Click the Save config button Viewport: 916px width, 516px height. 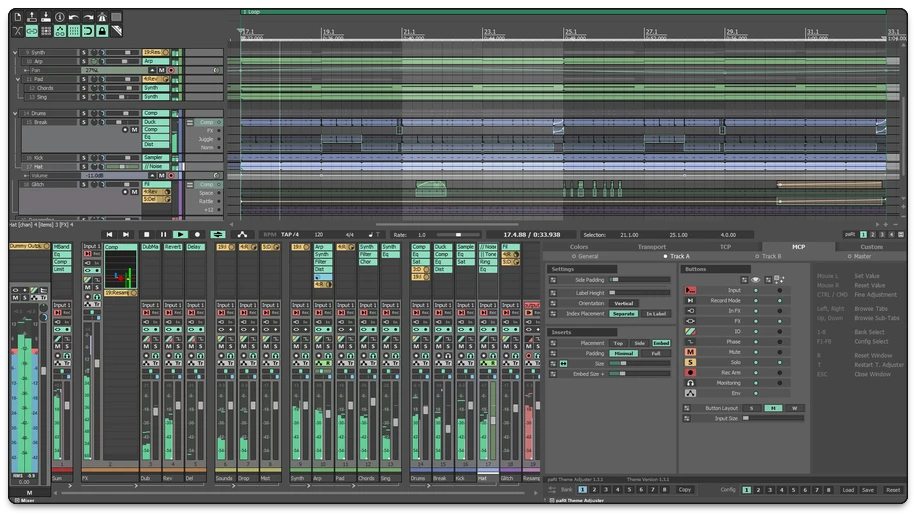click(x=868, y=490)
